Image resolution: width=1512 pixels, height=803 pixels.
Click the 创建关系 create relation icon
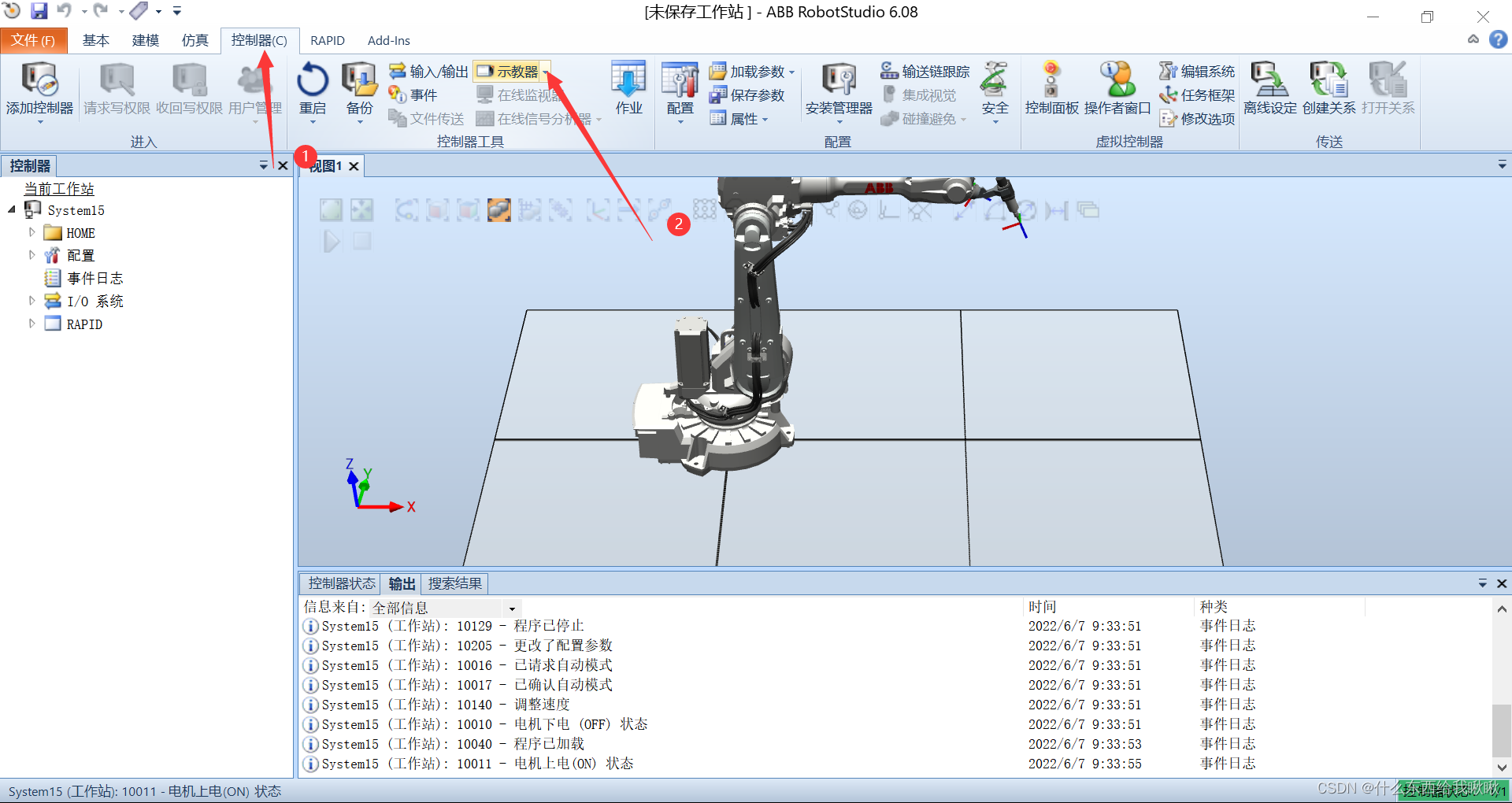click(x=1329, y=89)
